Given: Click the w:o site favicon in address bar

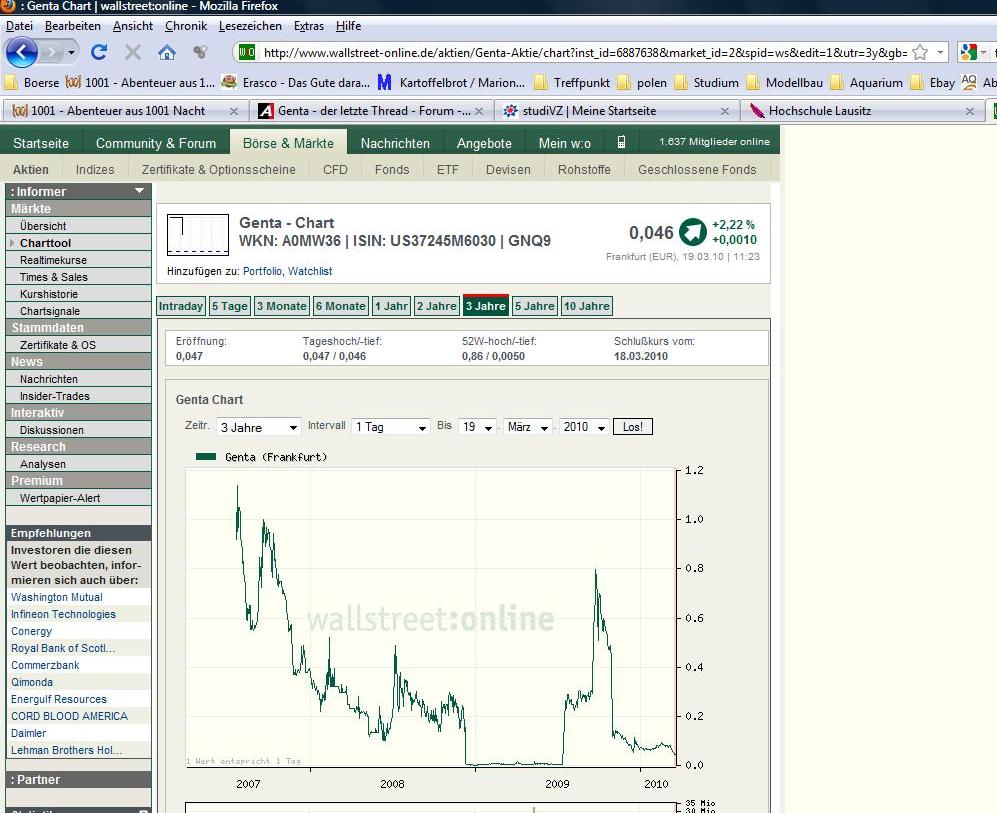Looking at the screenshot, I should pos(247,53).
